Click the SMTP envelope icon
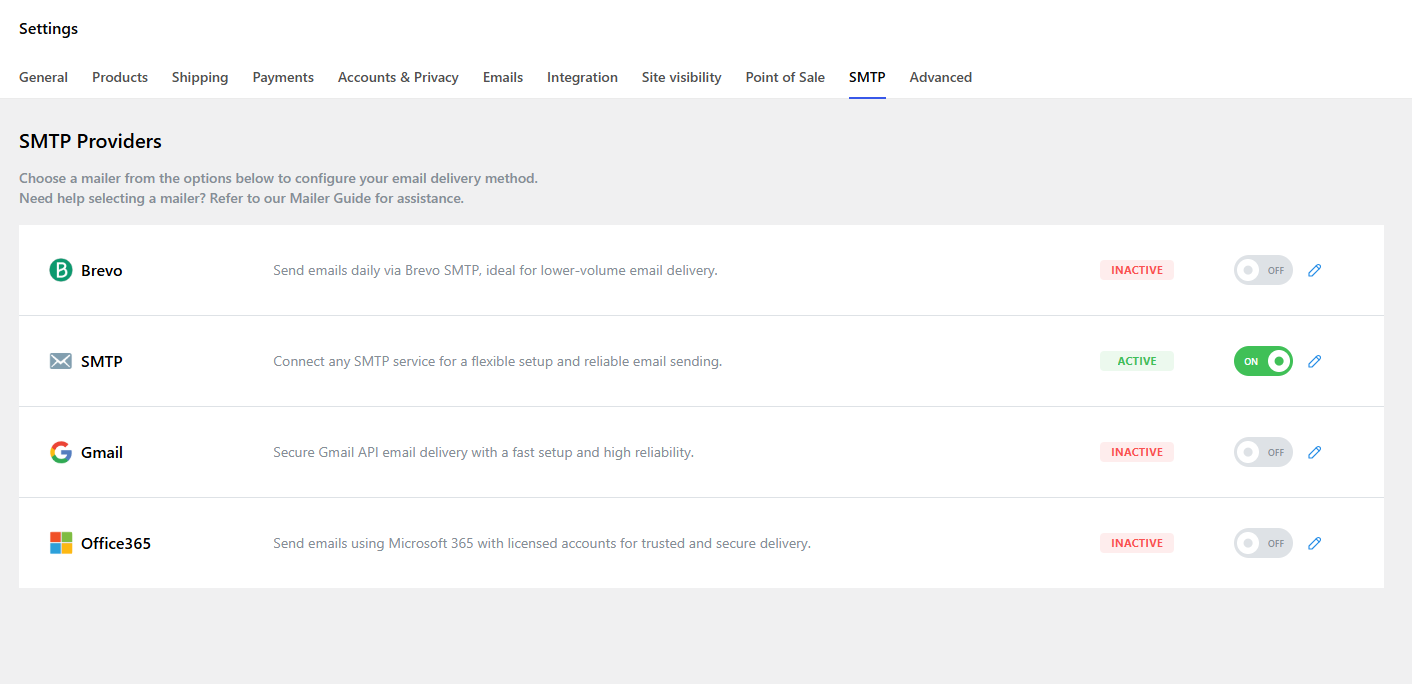This screenshot has height=684, width=1412. (61, 361)
